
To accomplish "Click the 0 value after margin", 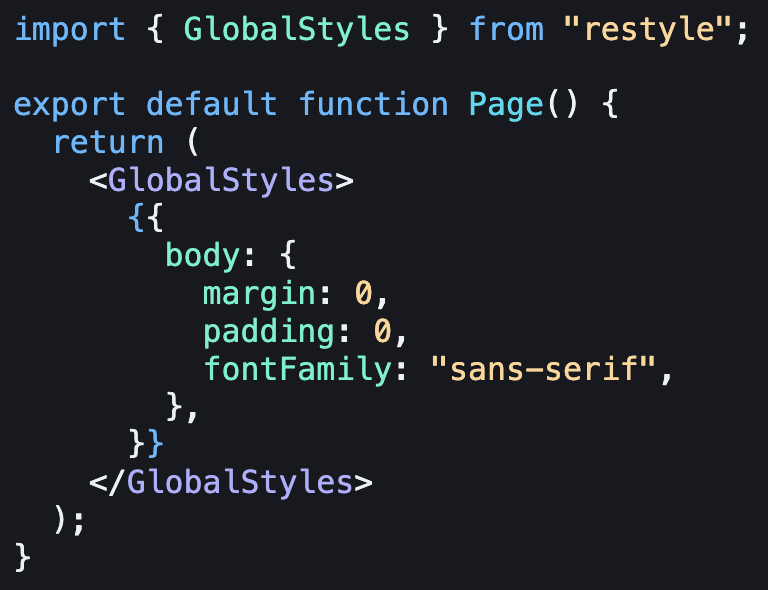I will 363,293.
